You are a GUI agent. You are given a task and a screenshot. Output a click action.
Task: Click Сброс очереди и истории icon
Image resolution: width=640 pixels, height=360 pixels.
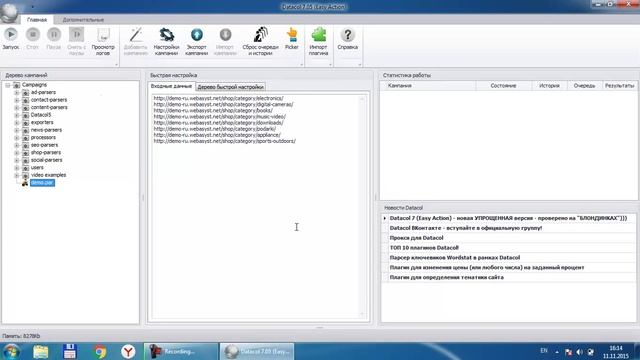click(260, 35)
